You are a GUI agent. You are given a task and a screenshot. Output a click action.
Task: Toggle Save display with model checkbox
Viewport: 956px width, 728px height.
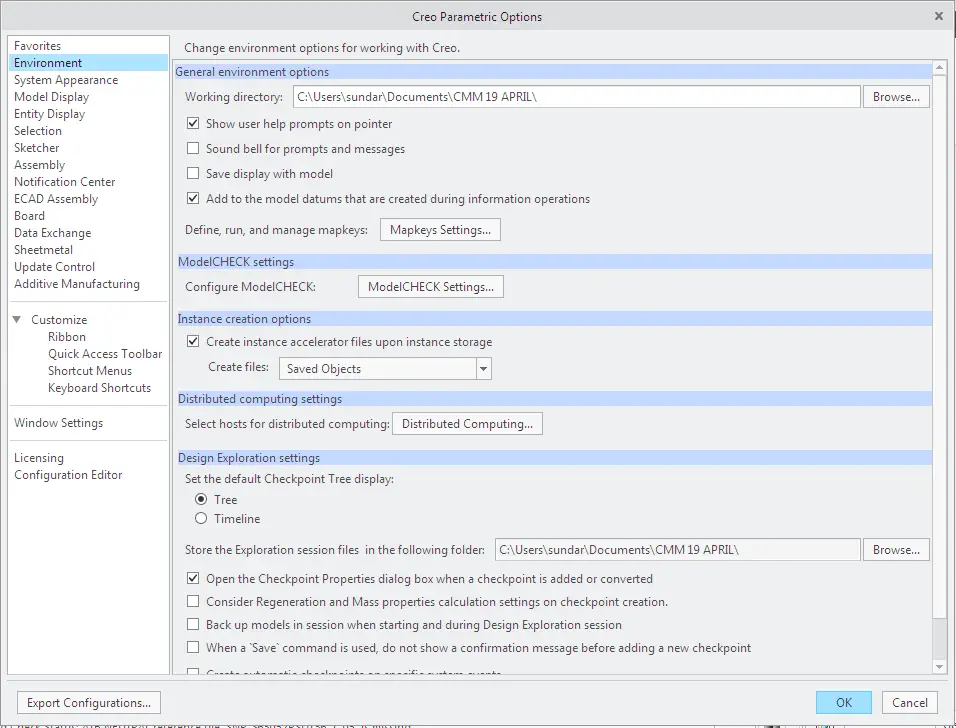coord(194,174)
